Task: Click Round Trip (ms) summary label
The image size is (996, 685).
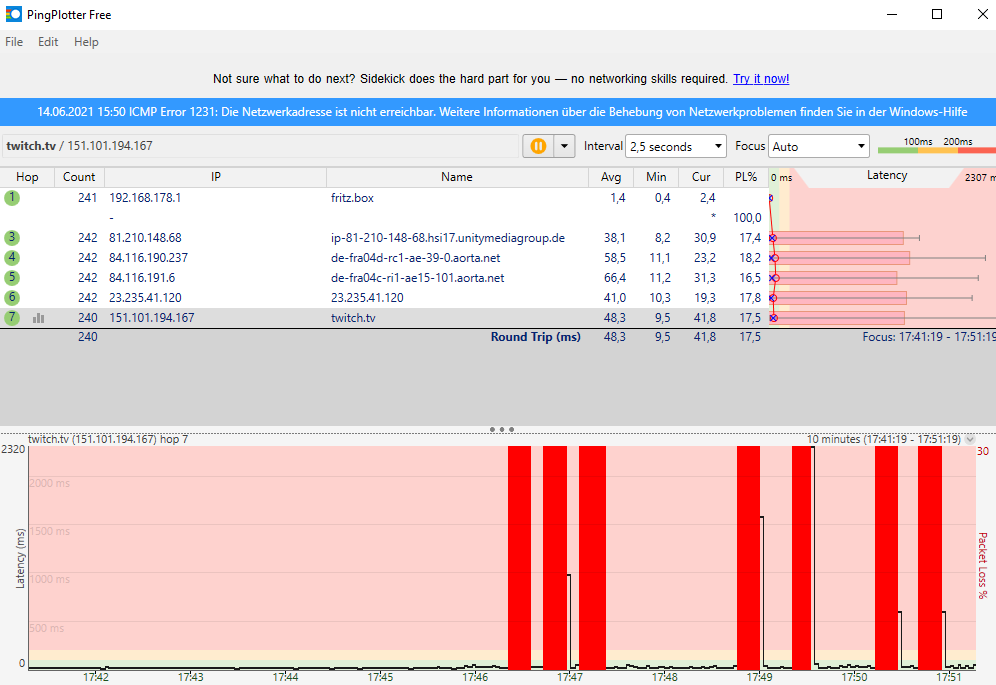Action: [x=535, y=337]
